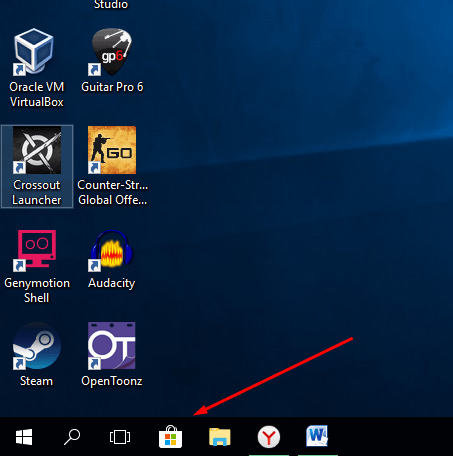Click the "Genymotion Shell" label text

[37, 290]
